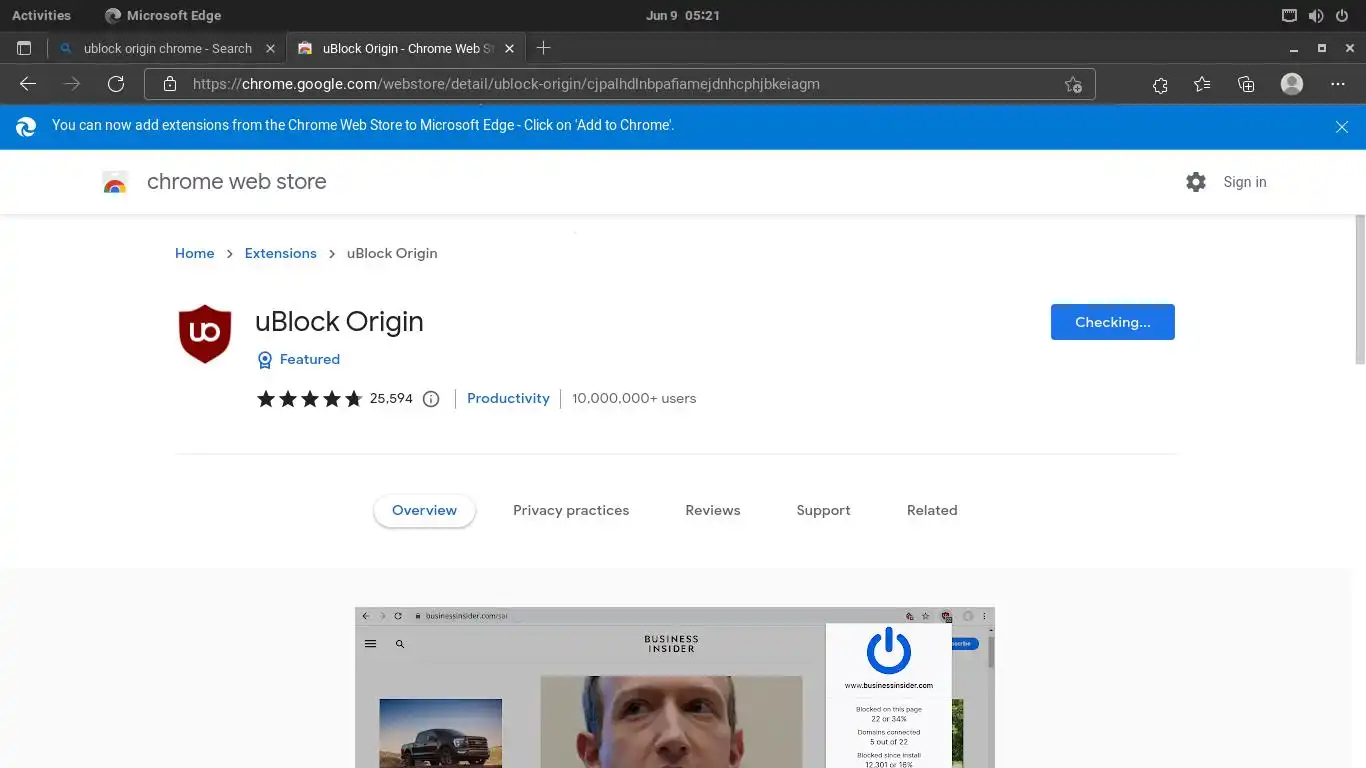The image size is (1366, 768).
Task: Go back using the browser back arrow
Action: point(28,84)
